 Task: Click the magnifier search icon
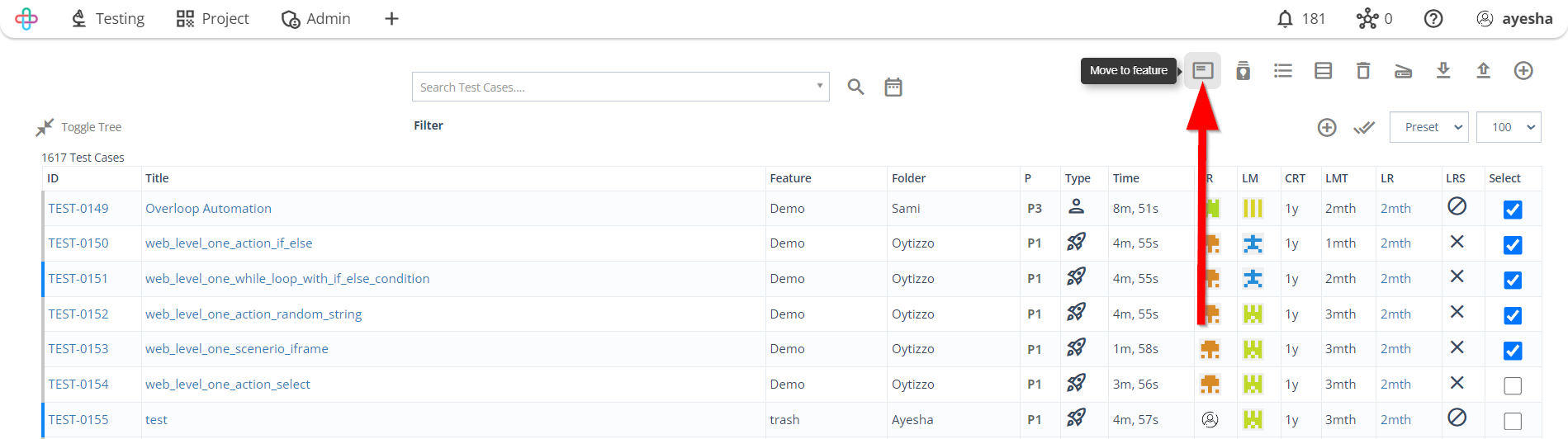855,87
